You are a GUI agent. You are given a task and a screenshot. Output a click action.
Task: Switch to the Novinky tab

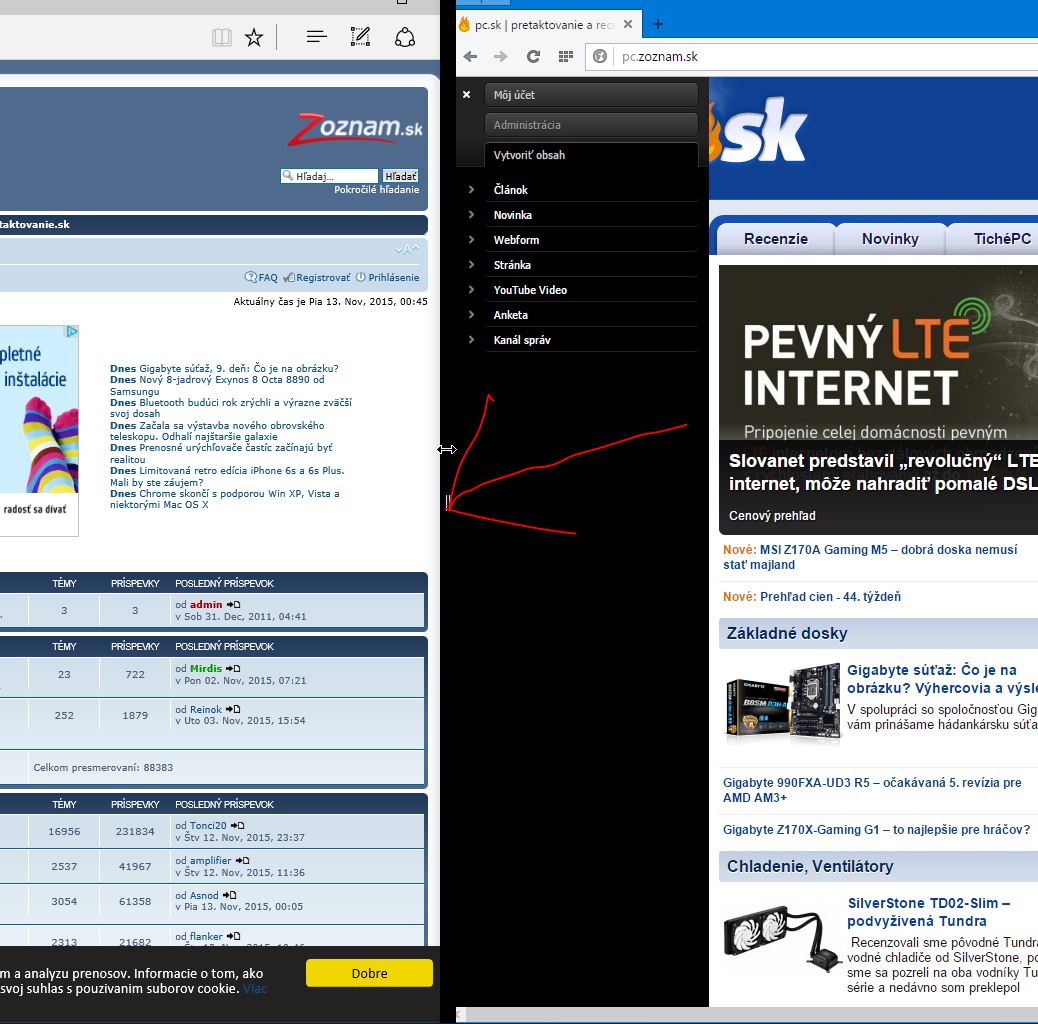click(x=890, y=239)
